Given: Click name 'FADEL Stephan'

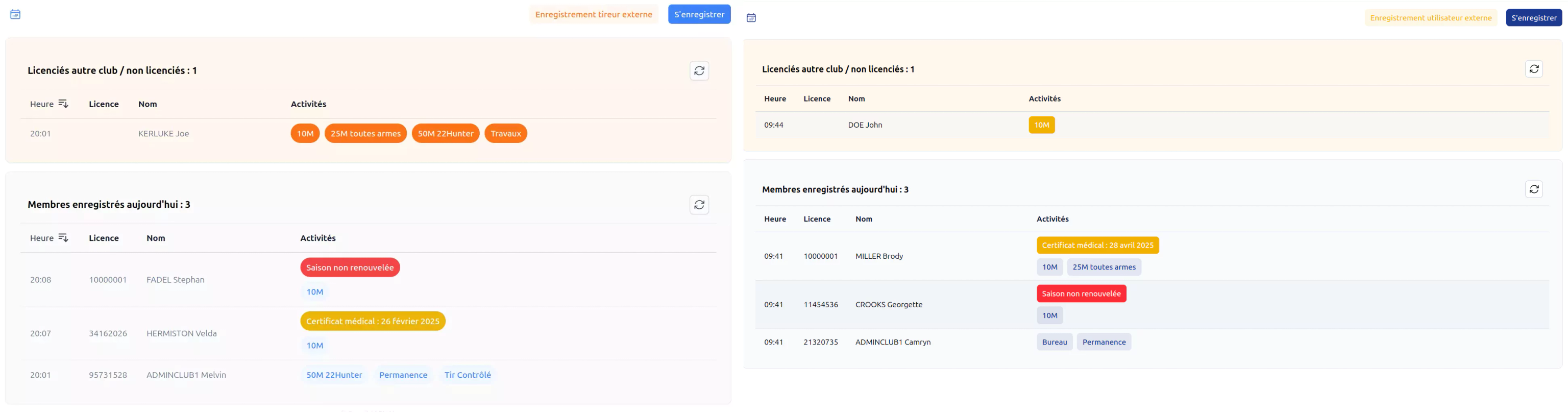Looking at the screenshot, I should coord(175,280).
